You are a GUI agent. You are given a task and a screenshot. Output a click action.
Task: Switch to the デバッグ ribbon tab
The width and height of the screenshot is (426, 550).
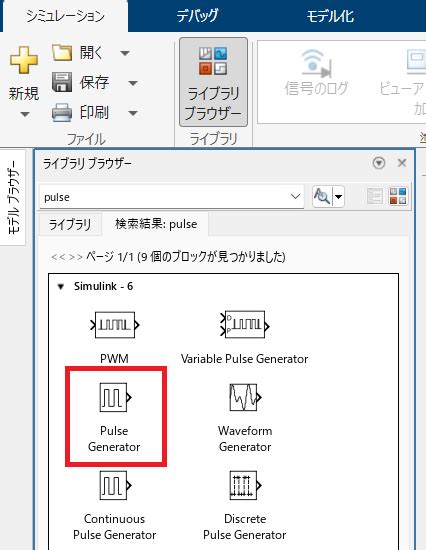click(x=197, y=16)
